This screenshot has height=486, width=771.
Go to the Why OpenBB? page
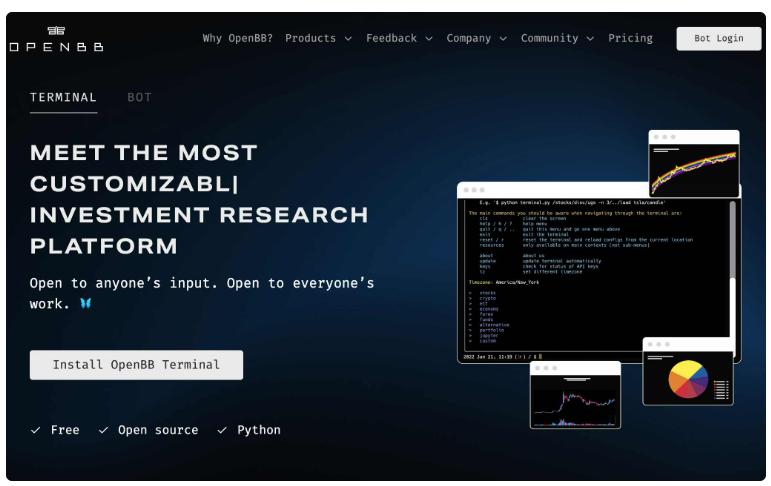coord(237,38)
